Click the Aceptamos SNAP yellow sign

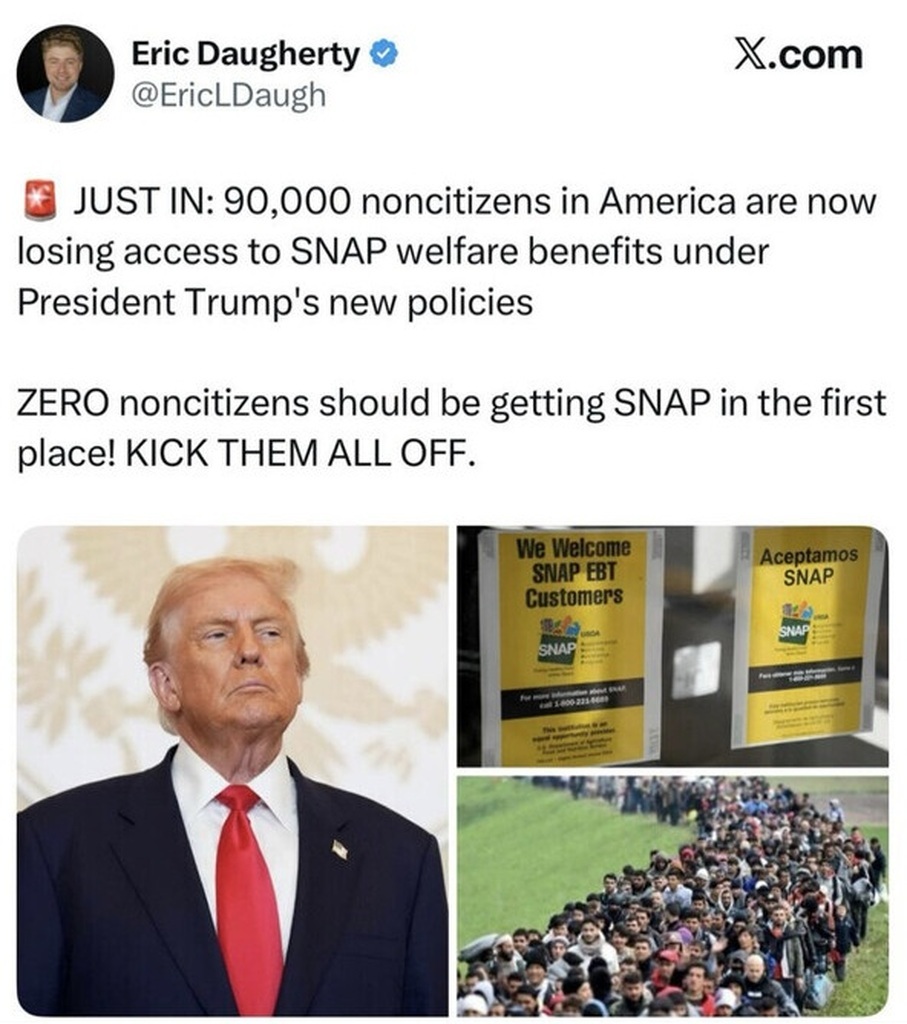[808, 637]
